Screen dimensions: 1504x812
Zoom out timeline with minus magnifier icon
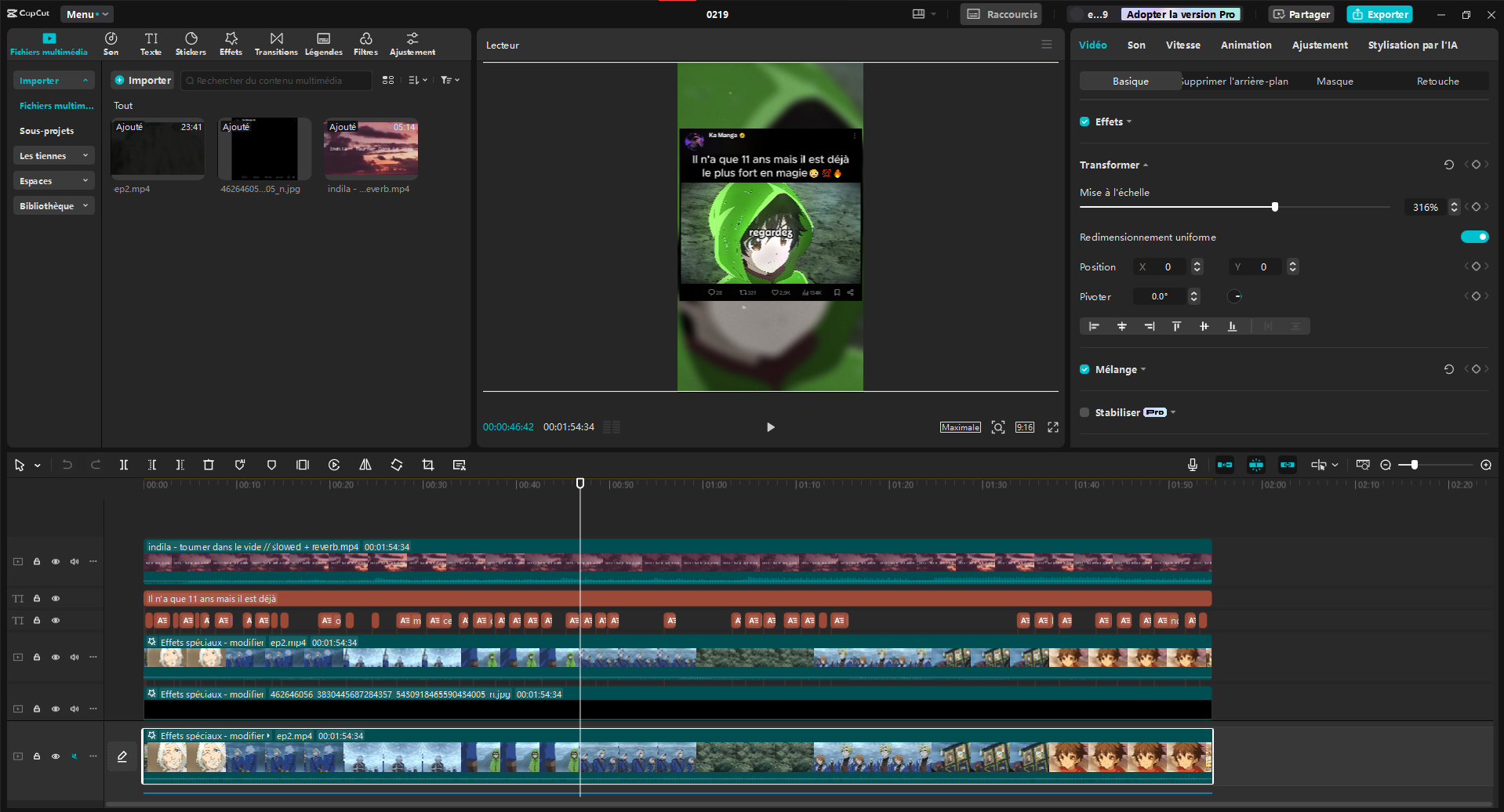(x=1386, y=465)
